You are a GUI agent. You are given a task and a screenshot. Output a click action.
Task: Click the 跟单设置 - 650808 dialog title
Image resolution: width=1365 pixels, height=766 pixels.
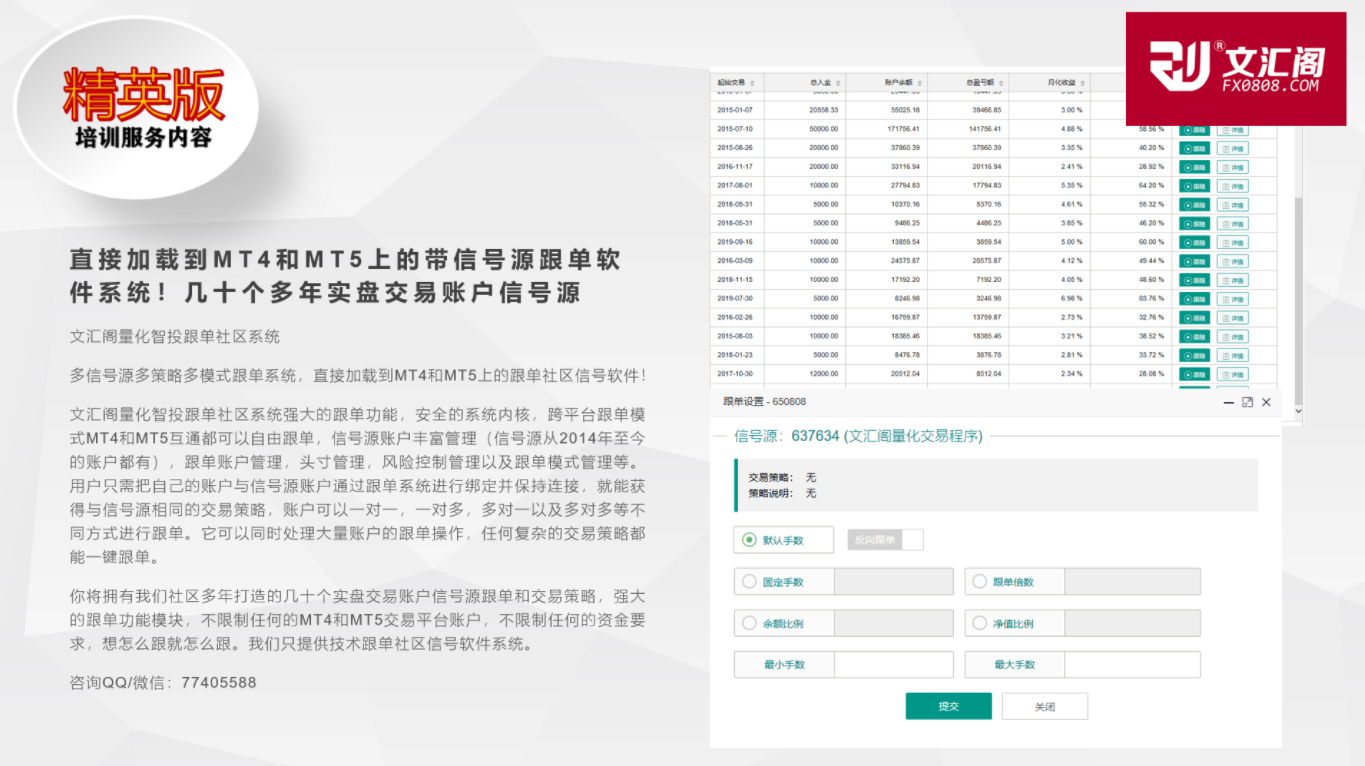point(764,402)
